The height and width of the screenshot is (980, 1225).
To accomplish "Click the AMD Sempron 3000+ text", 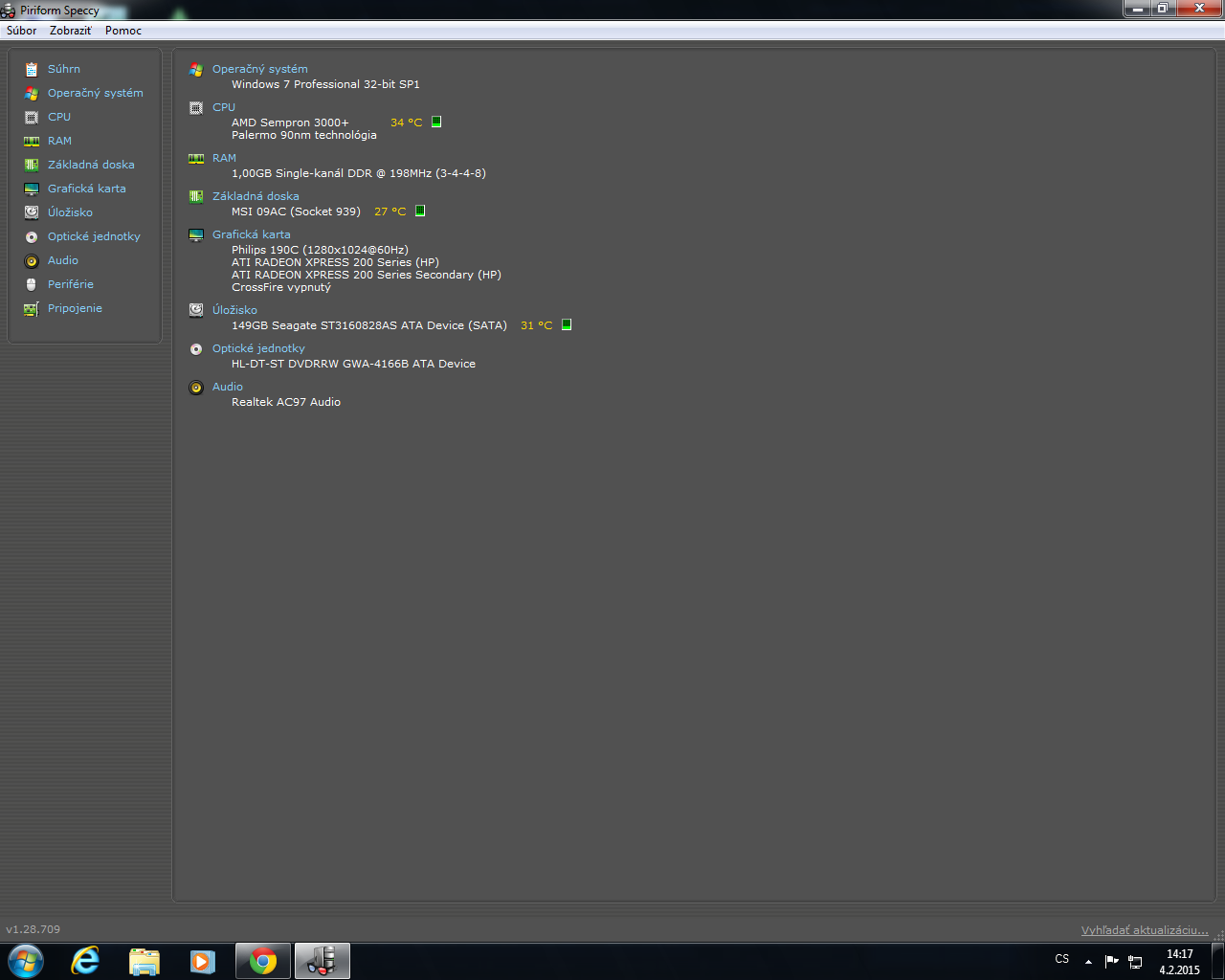I will pyautogui.click(x=290, y=122).
